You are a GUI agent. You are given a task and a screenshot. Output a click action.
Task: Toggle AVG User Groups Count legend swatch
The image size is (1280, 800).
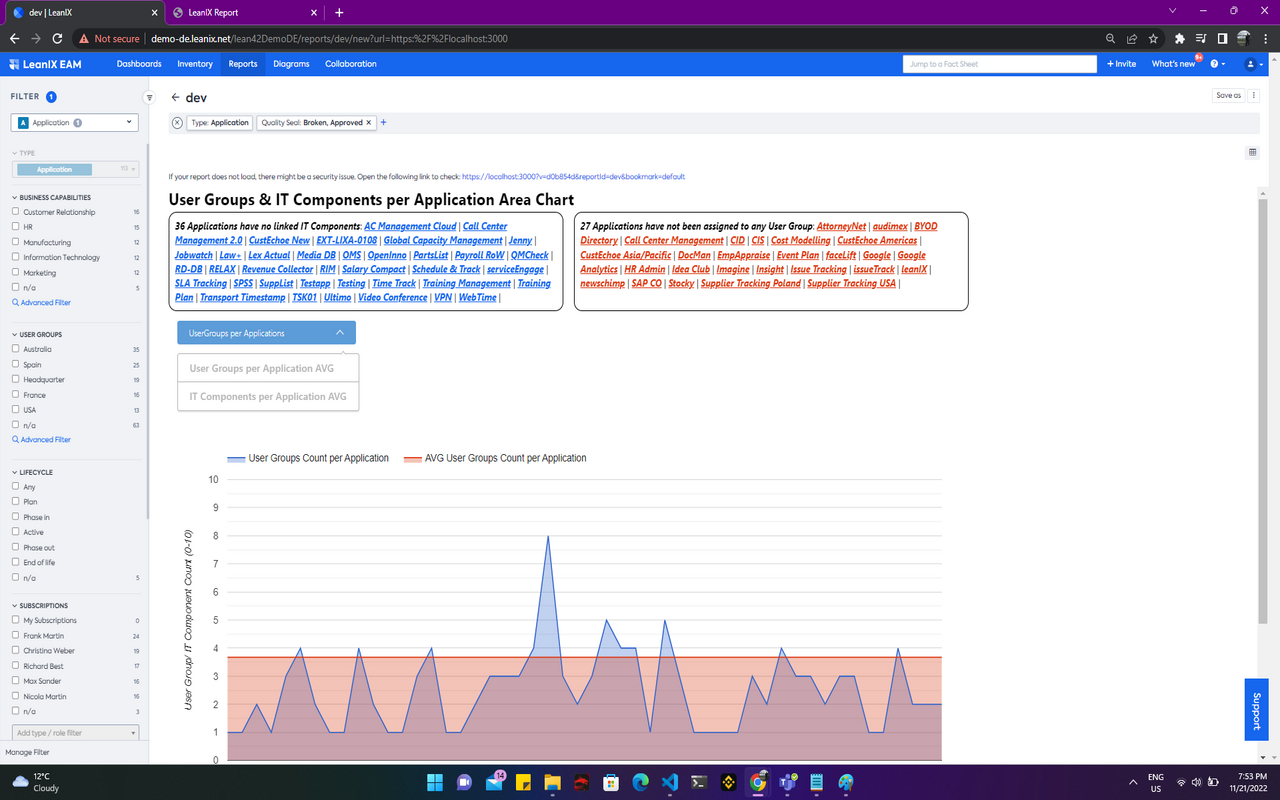413,459
